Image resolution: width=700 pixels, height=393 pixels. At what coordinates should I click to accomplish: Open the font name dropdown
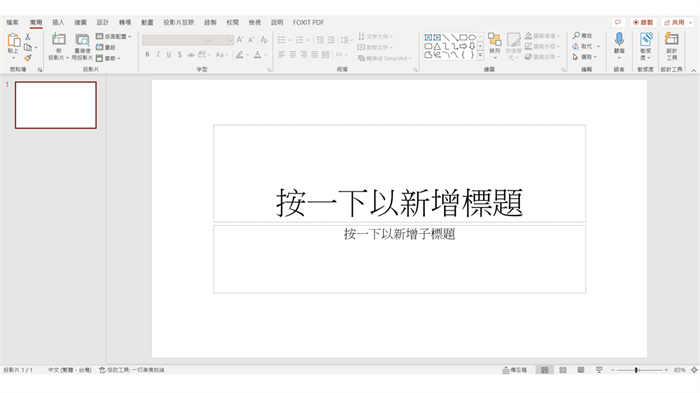208,40
